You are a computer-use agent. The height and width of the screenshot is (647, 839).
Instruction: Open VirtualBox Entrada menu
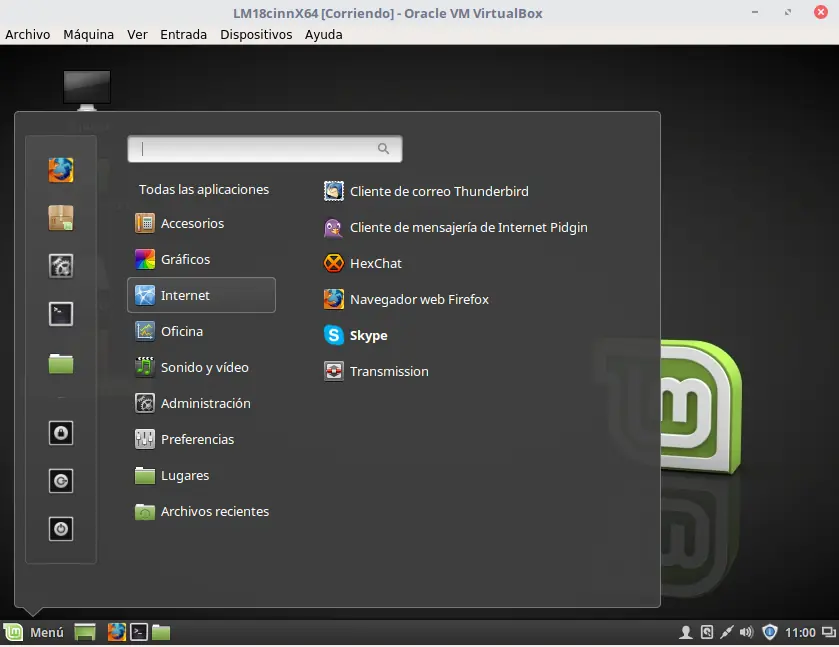pos(184,34)
